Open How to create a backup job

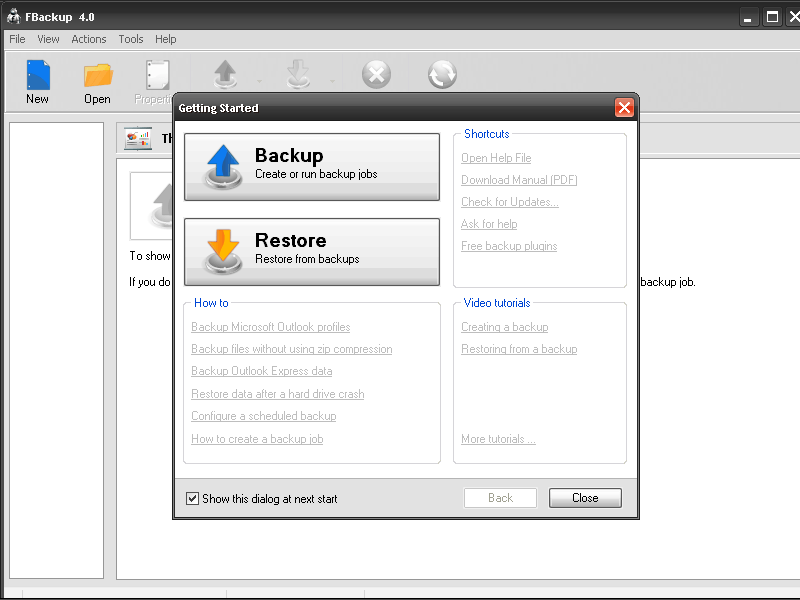(257, 439)
